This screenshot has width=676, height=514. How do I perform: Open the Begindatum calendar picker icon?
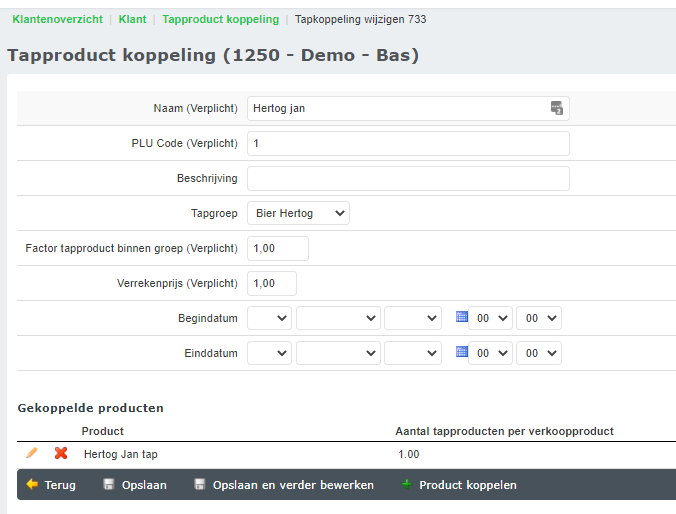(x=461, y=317)
